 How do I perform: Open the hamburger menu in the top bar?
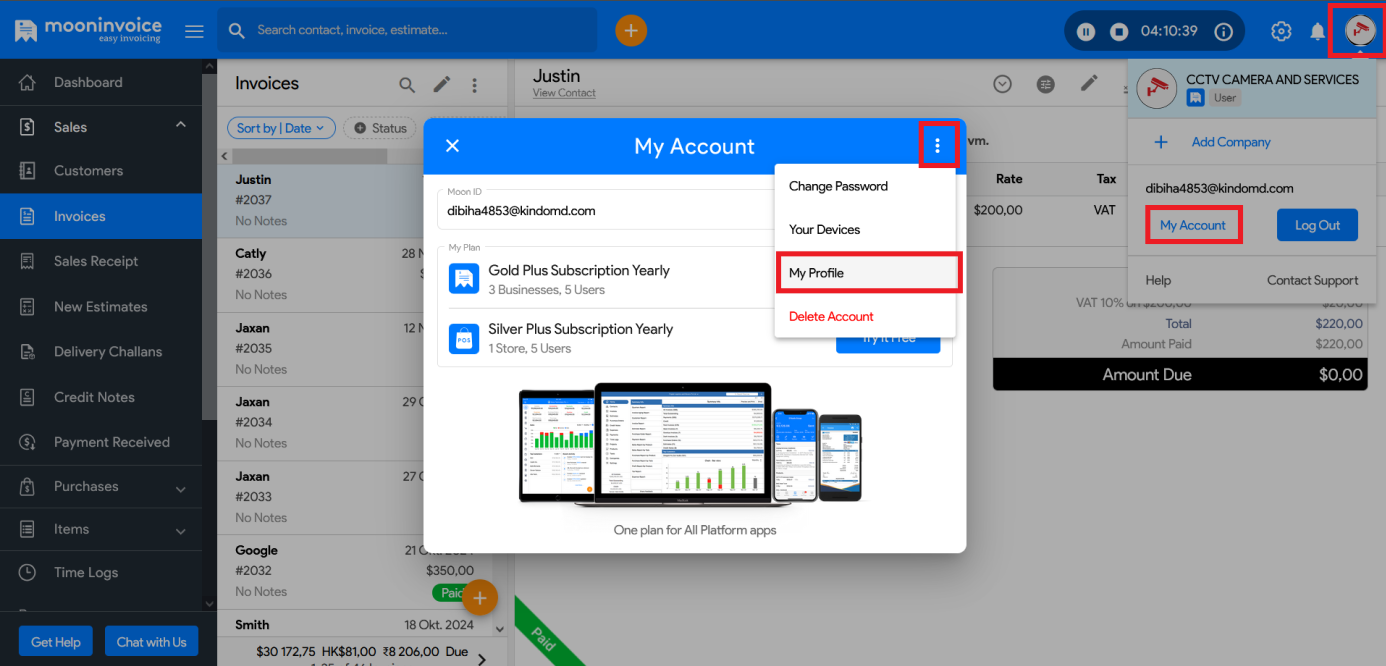pos(194,31)
